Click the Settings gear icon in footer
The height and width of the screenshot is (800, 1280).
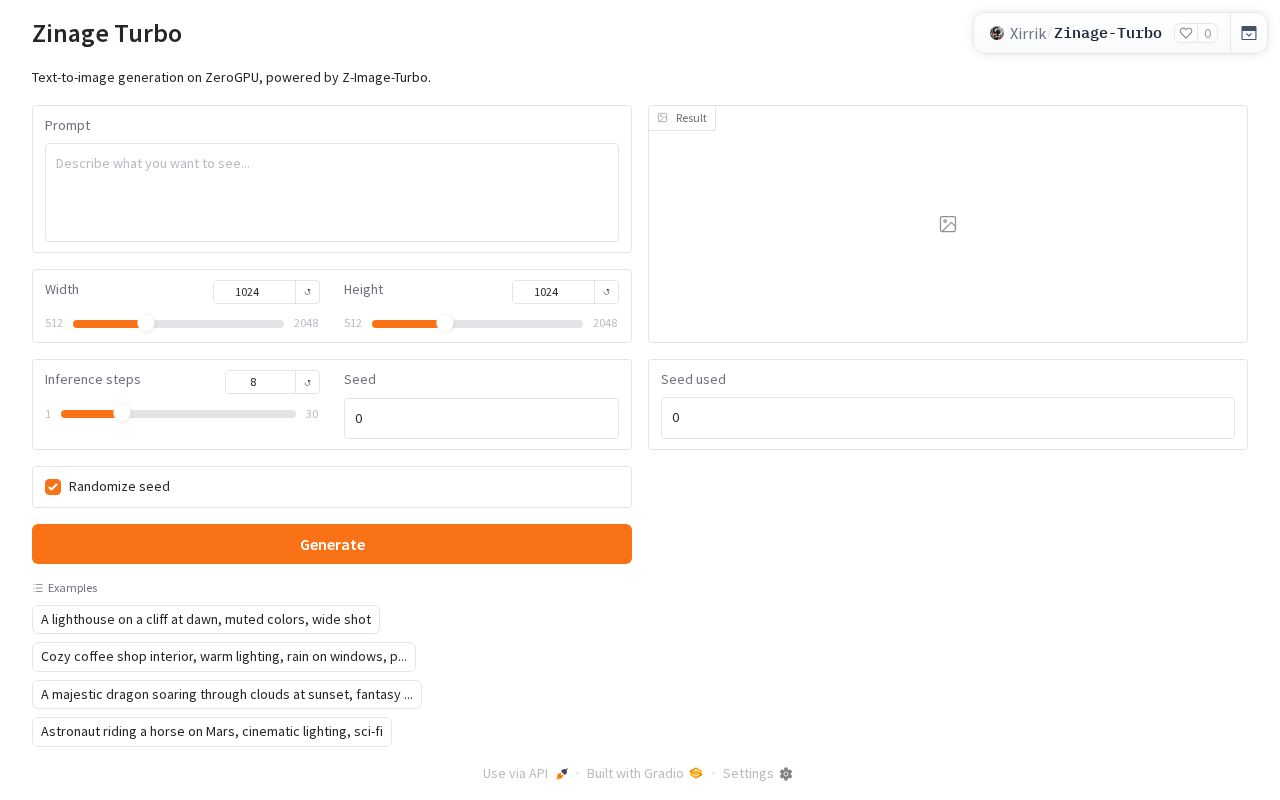pos(786,774)
